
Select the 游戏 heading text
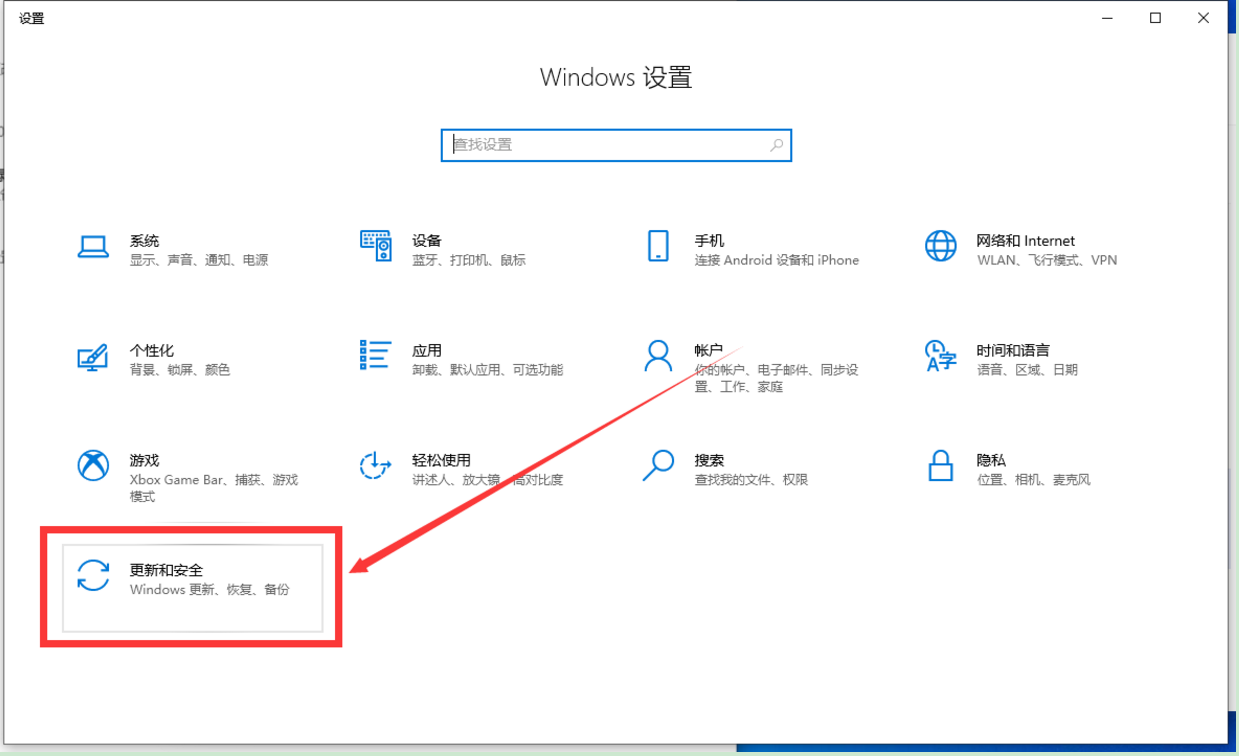[x=144, y=461]
